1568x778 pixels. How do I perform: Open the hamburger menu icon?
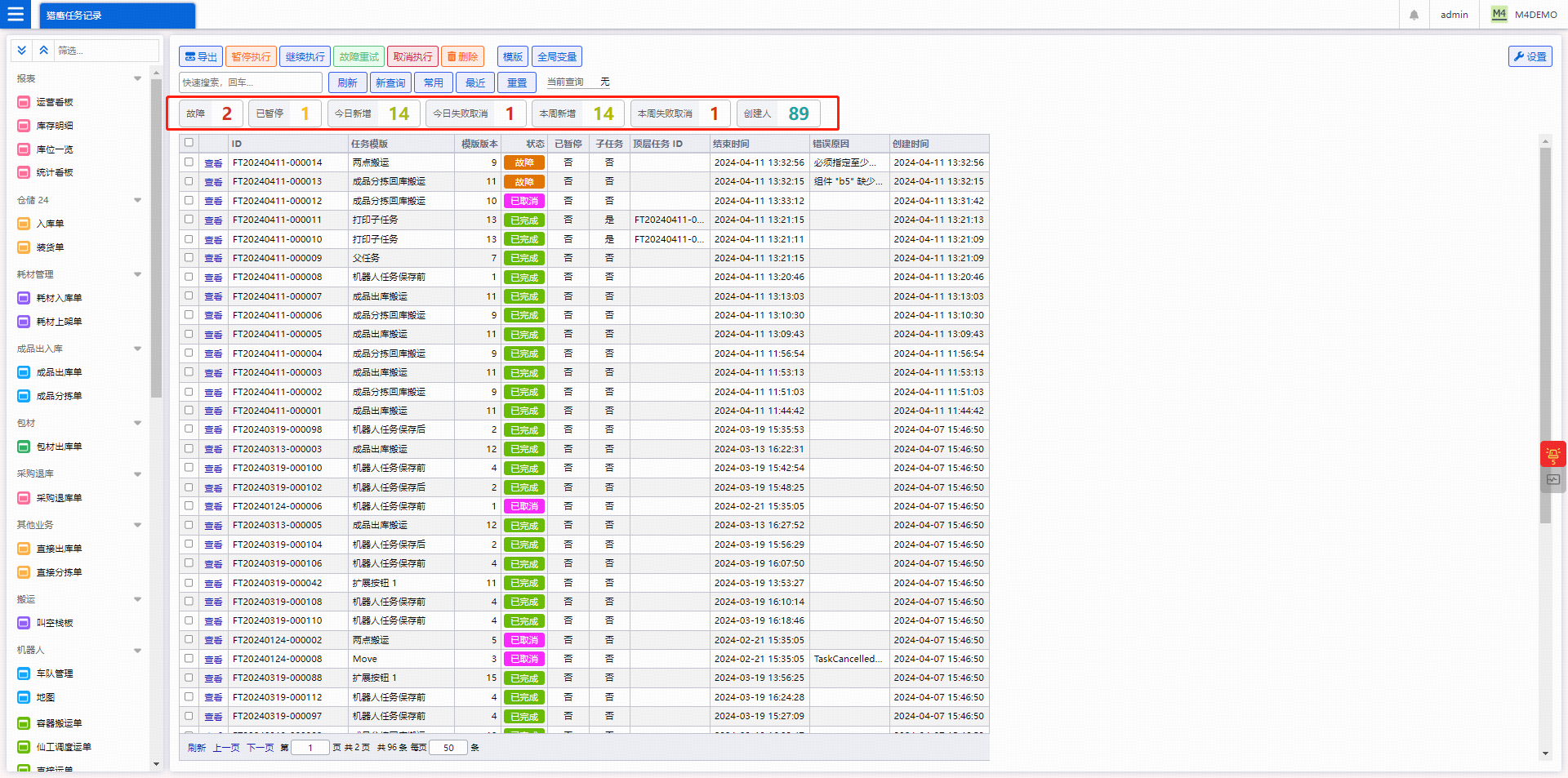[x=16, y=15]
